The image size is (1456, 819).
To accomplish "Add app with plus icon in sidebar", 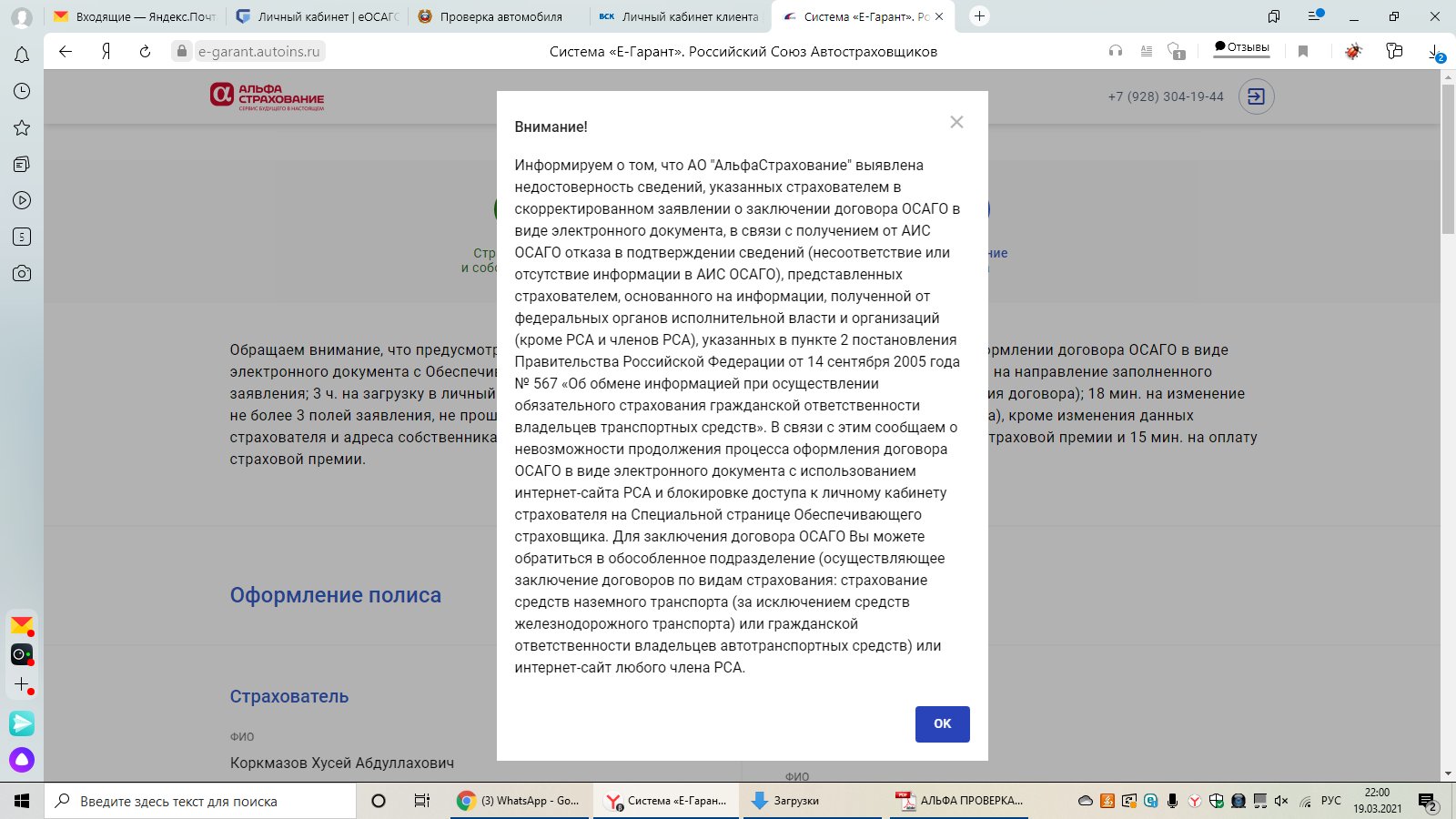I will (22, 684).
